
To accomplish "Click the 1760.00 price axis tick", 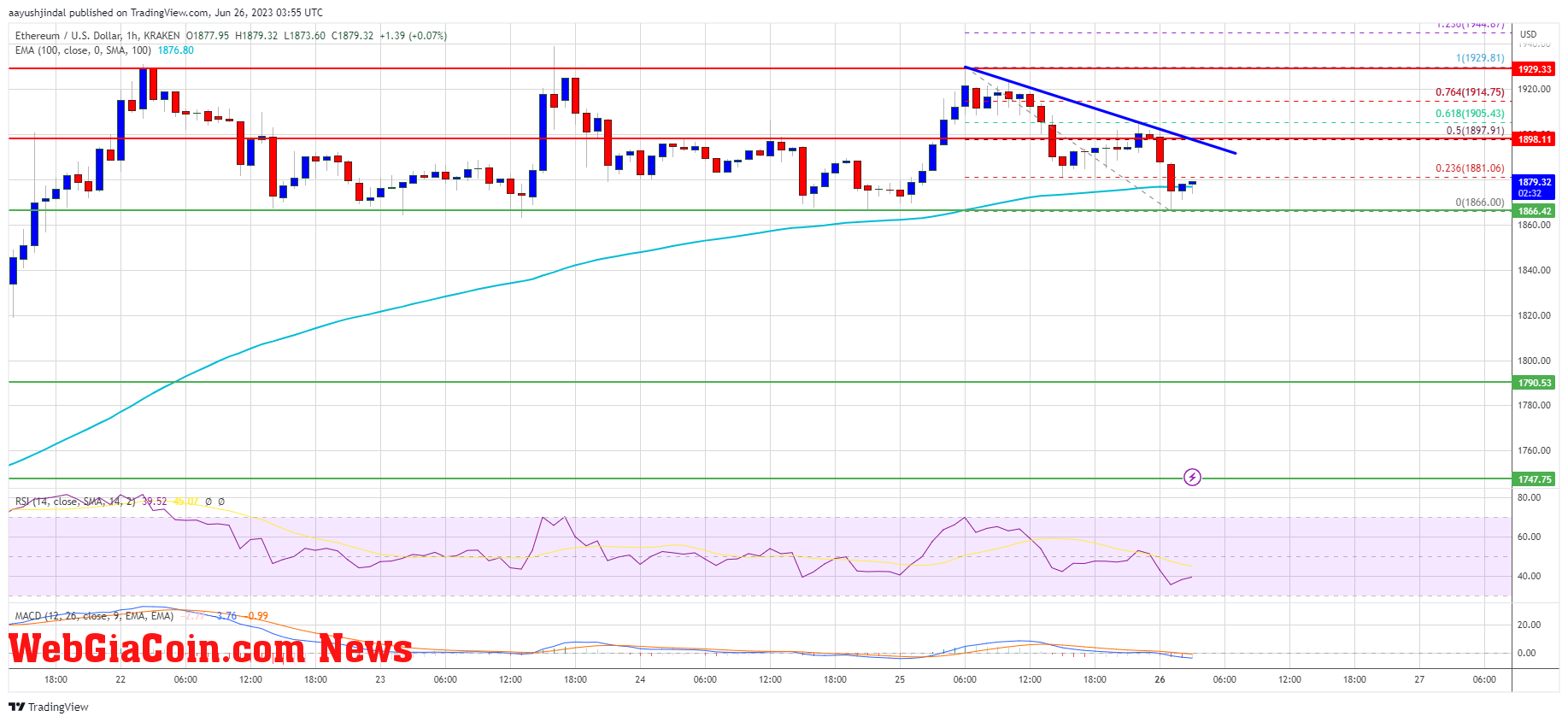I will pyautogui.click(x=1535, y=450).
